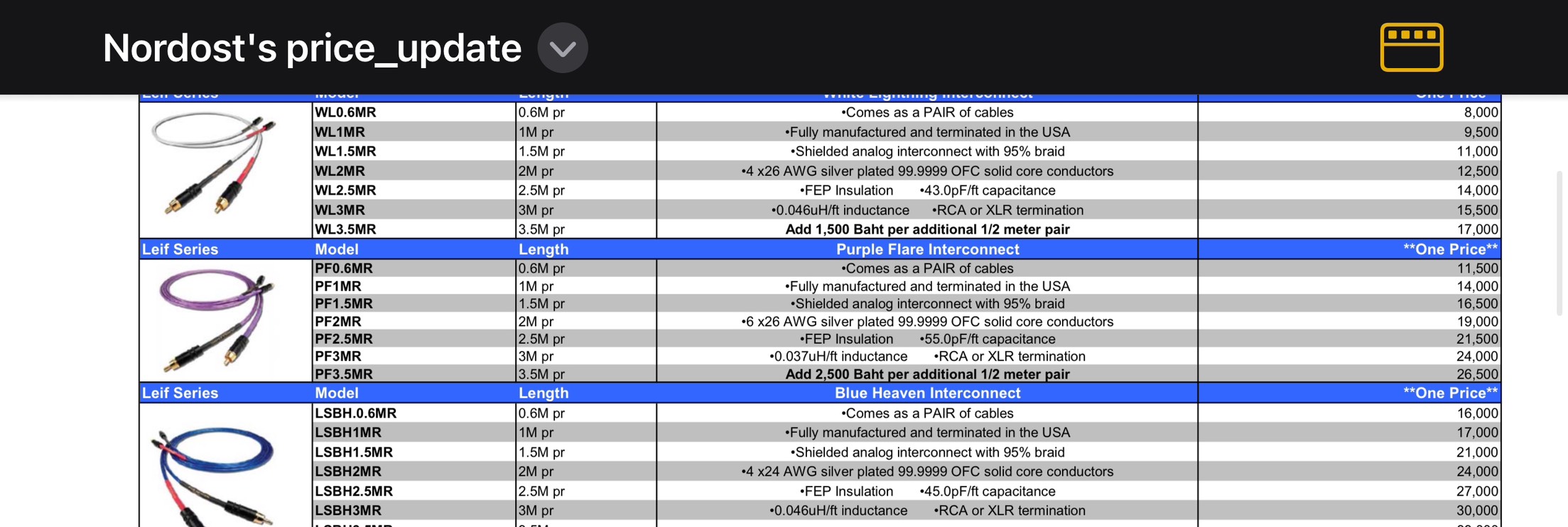Viewport: 1568px width, 527px height.
Task: Click the White Lightning cable thumbnail image
Action: point(214,164)
